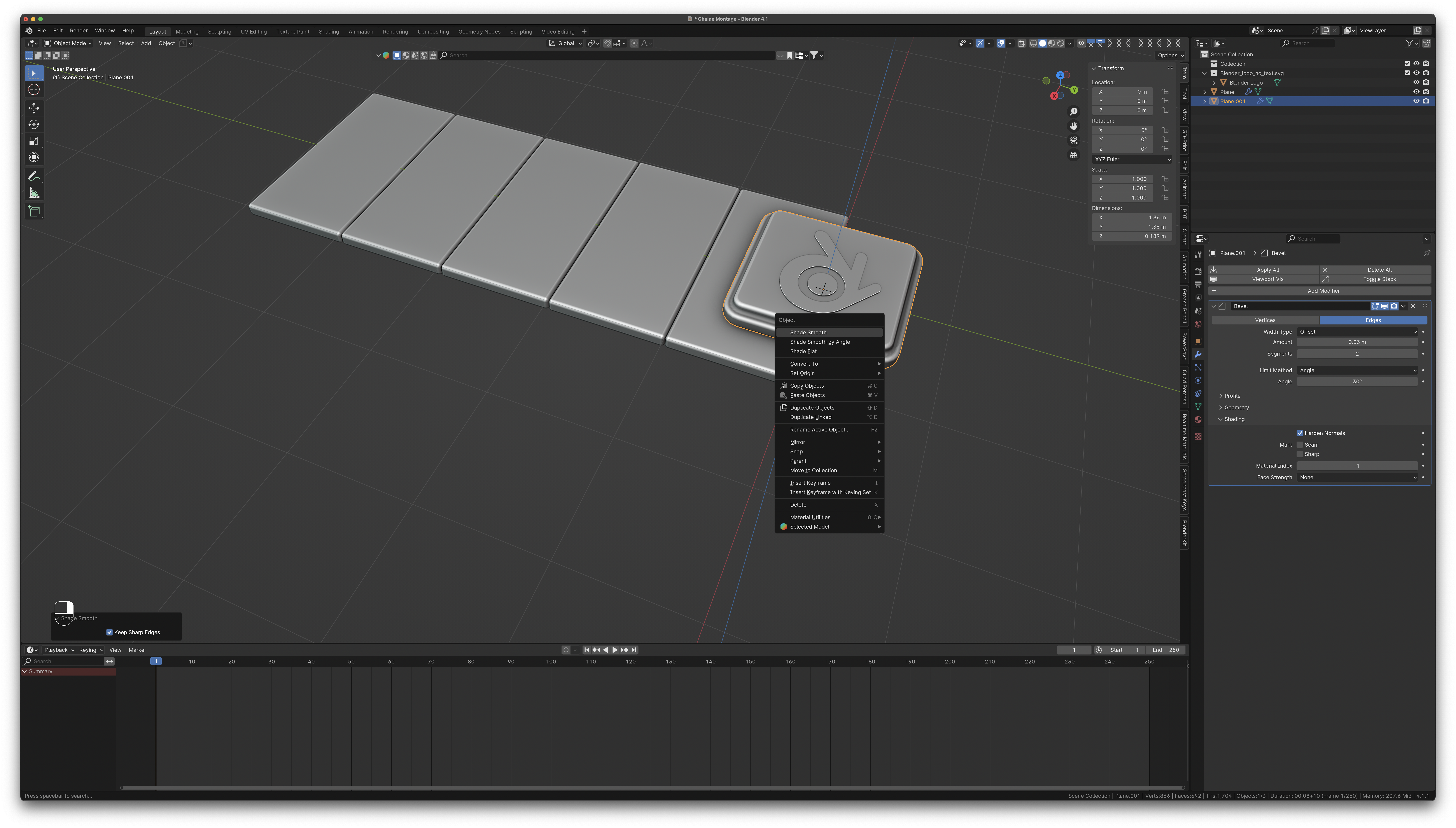Switch to the Shading workspace tab

click(329, 32)
